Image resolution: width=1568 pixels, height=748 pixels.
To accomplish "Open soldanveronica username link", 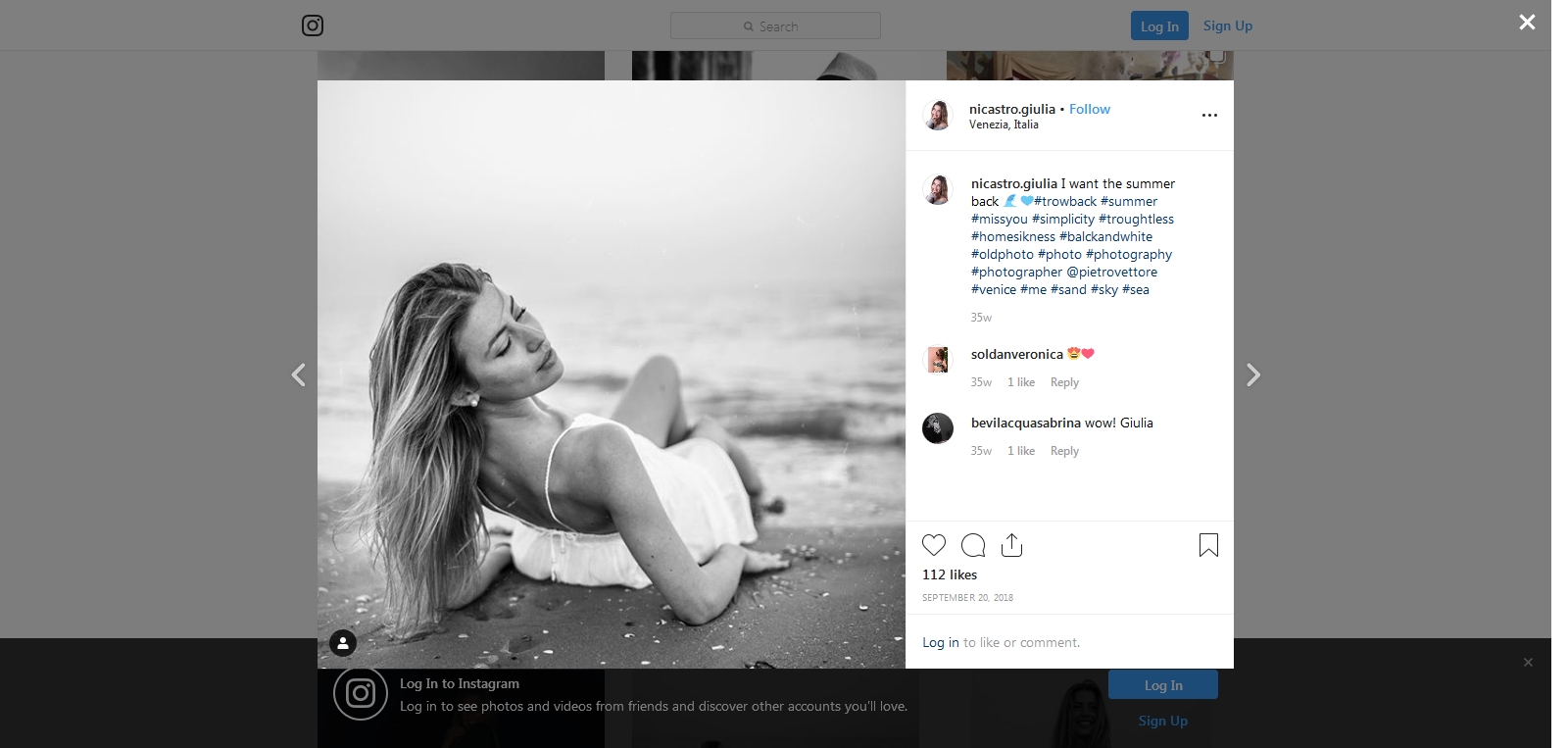I will [1017, 354].
